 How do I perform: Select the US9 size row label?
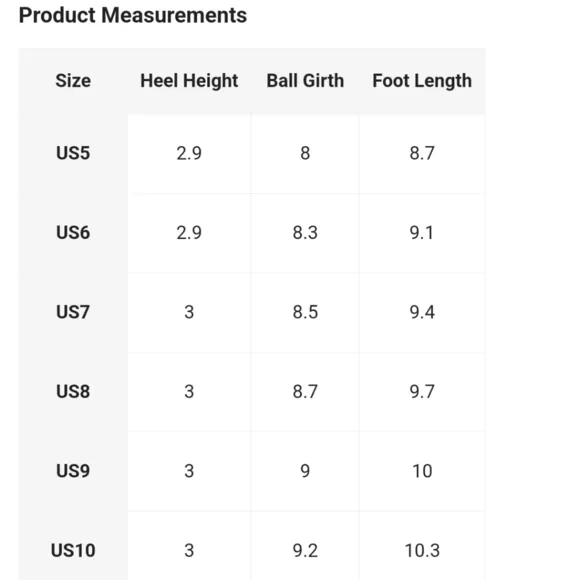(73, 471)
